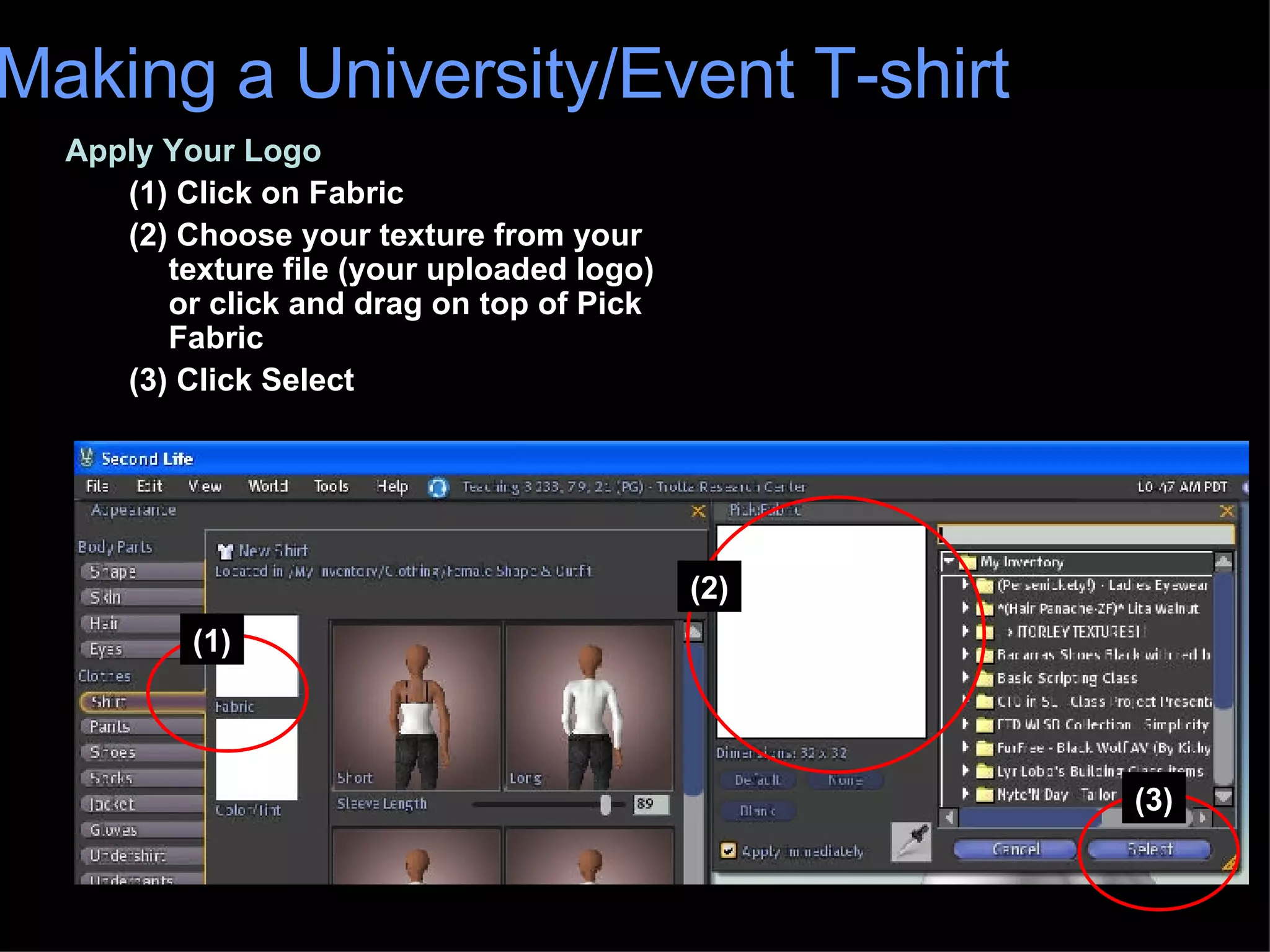The height and width of the screenshot is (952, 1270).
Task: Click the white Fabric texture swatch
Action: 257,656
